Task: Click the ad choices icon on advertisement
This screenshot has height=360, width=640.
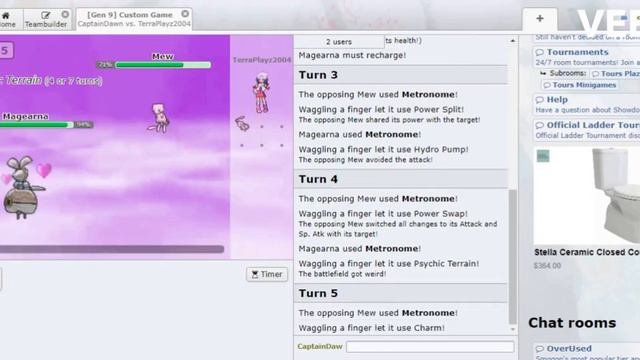Action: click(x=543, y=156)
